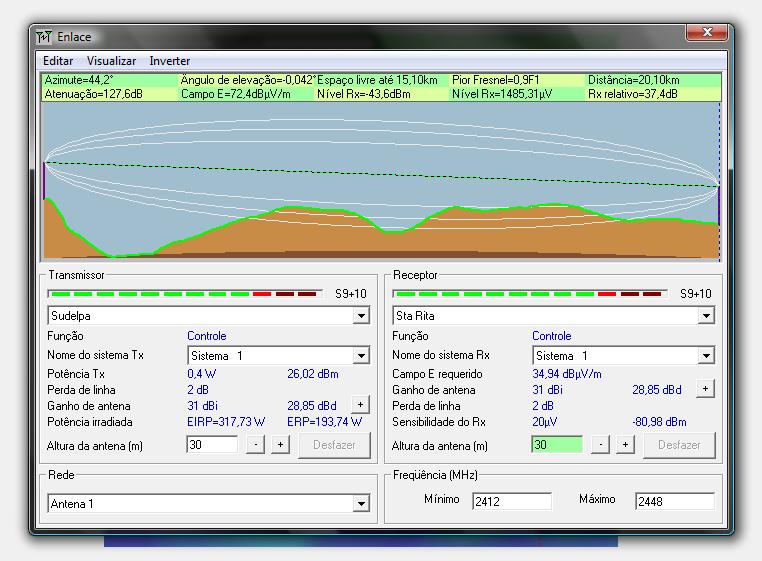Click the Pior Fresnel=0,9F1 value

click(496, 80)
